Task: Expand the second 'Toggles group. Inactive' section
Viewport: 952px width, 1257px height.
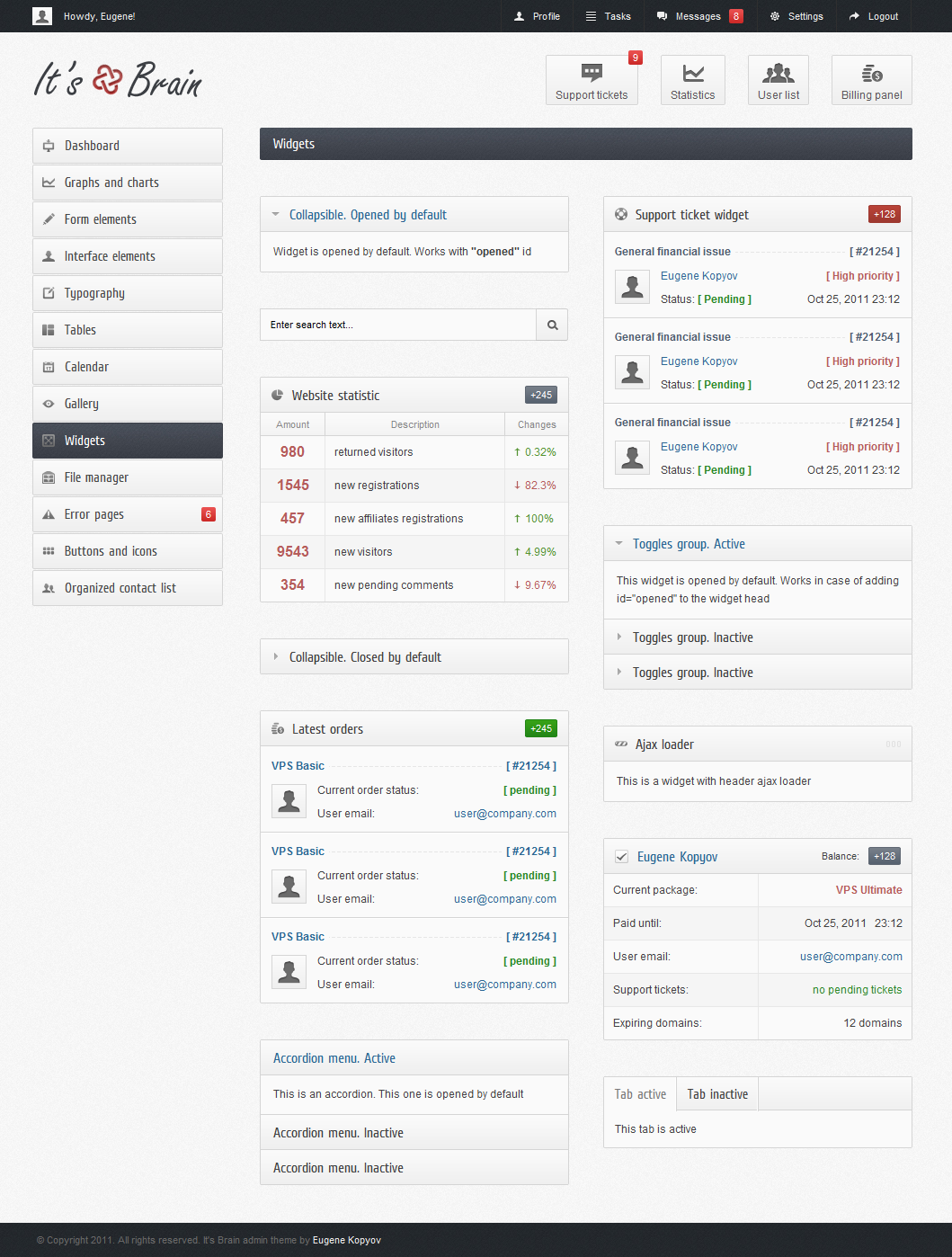Action: click(x=758, y=673)
